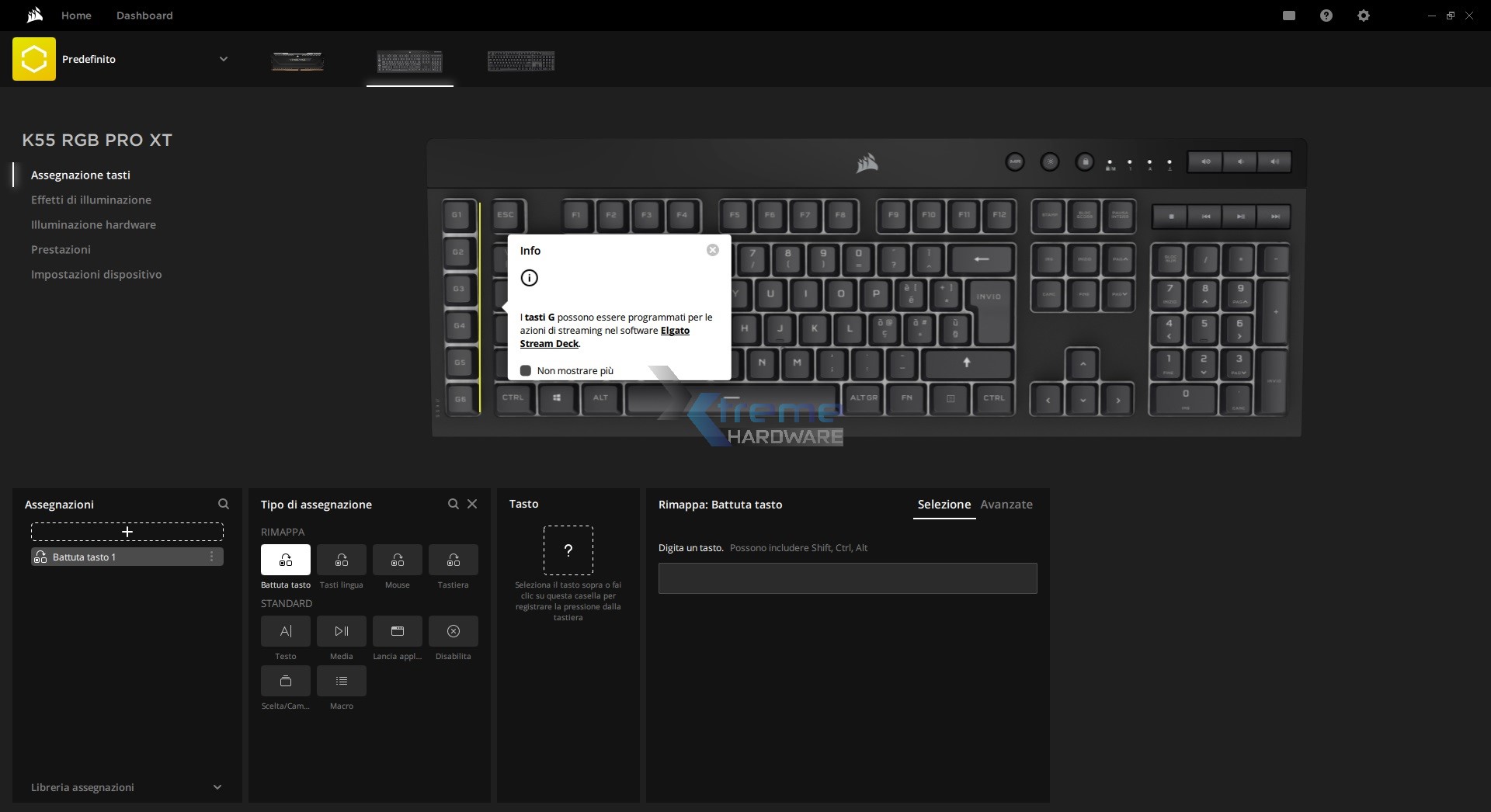Select the Media assignment icon
Viewport: 1491px width, 812px height.
[x=341, y=631]
